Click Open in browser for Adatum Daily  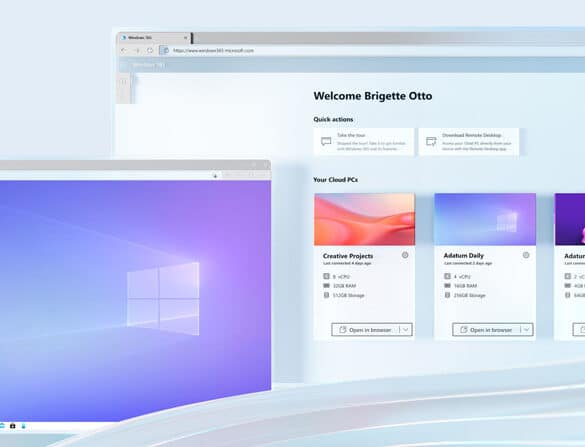487,330
